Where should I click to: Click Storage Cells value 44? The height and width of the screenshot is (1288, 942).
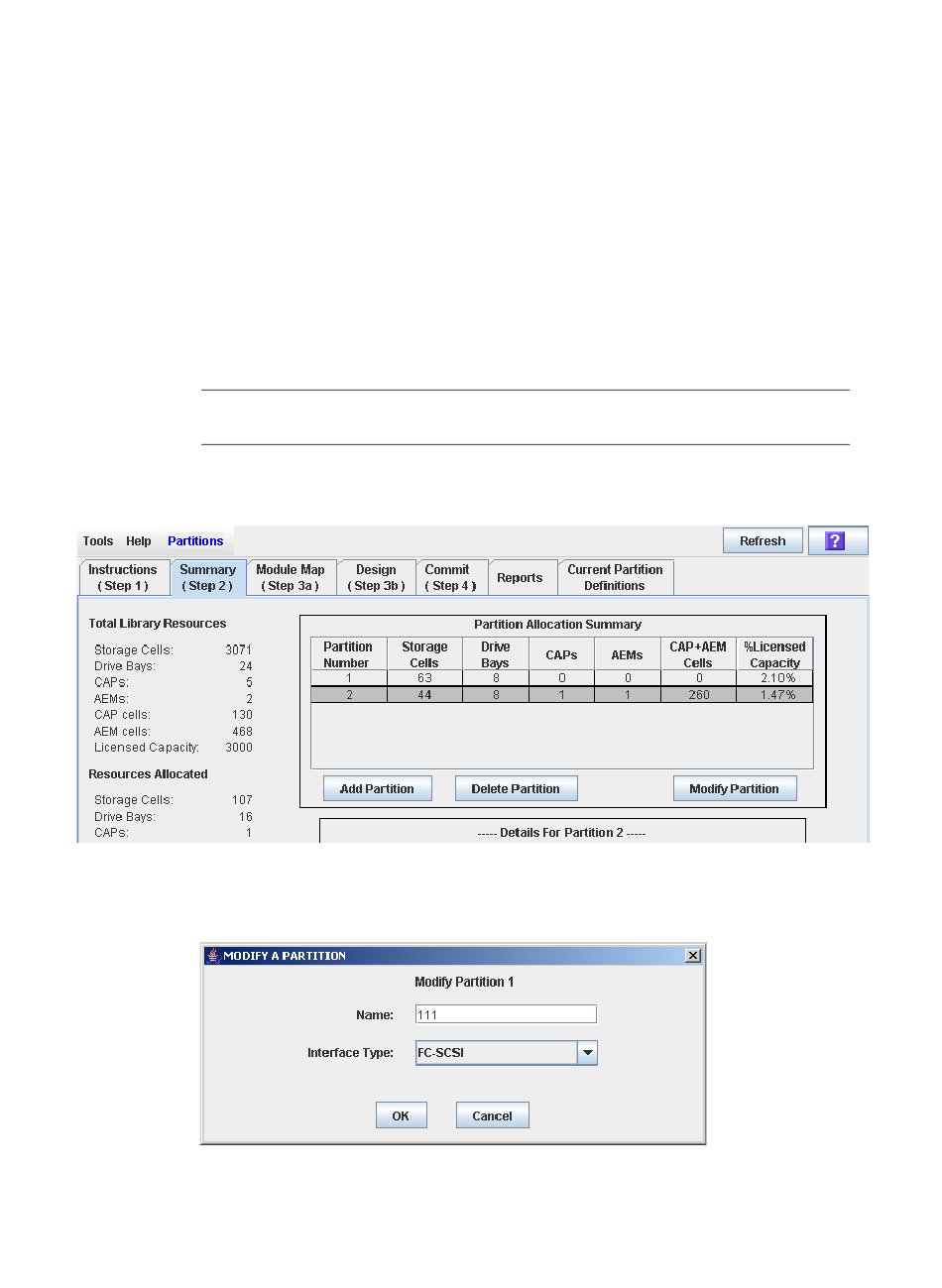point(424,695)
